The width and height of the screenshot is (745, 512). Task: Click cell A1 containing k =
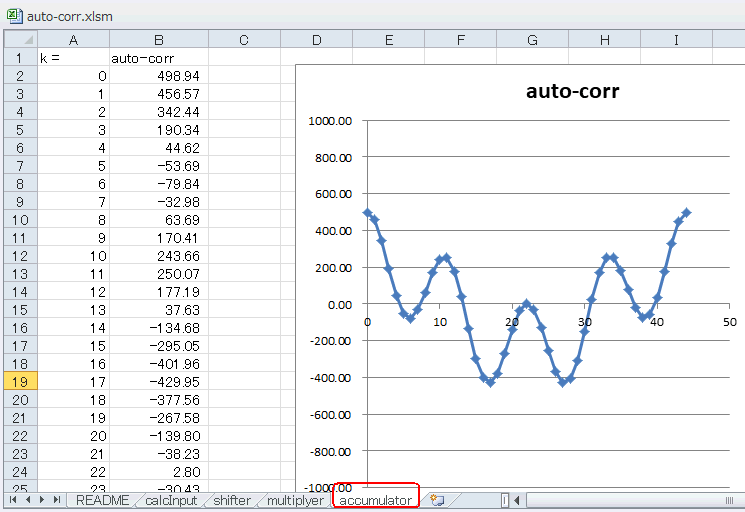pyautogui.click(x=74, y=57)
